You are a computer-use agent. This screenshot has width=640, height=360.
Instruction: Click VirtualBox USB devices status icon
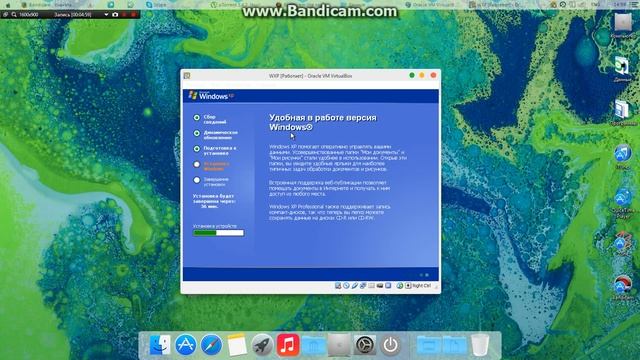click(x=354, y=286)
